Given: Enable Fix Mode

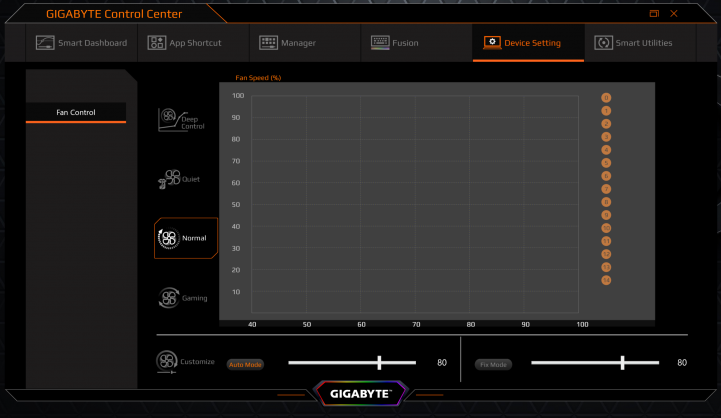Looking at the screenshot, I should (x=493, y=365).
